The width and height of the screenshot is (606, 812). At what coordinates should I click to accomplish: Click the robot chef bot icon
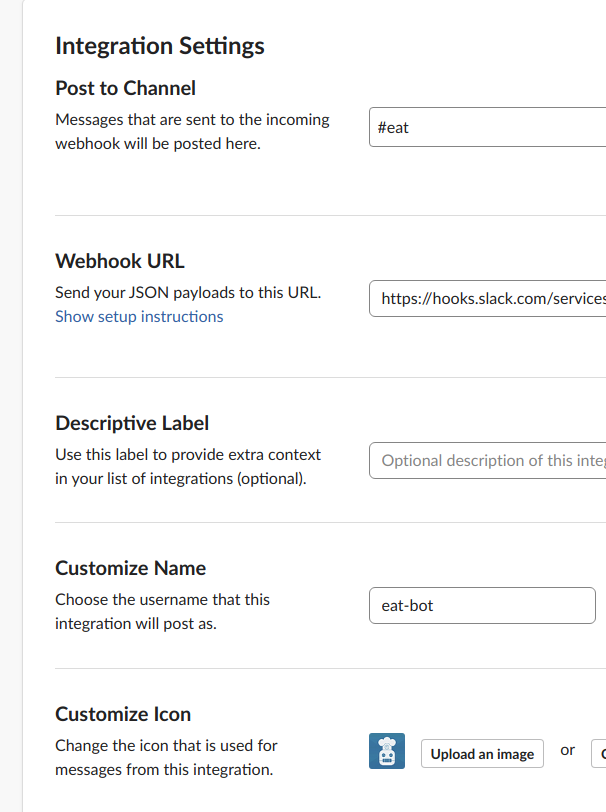tap(387, 751)
